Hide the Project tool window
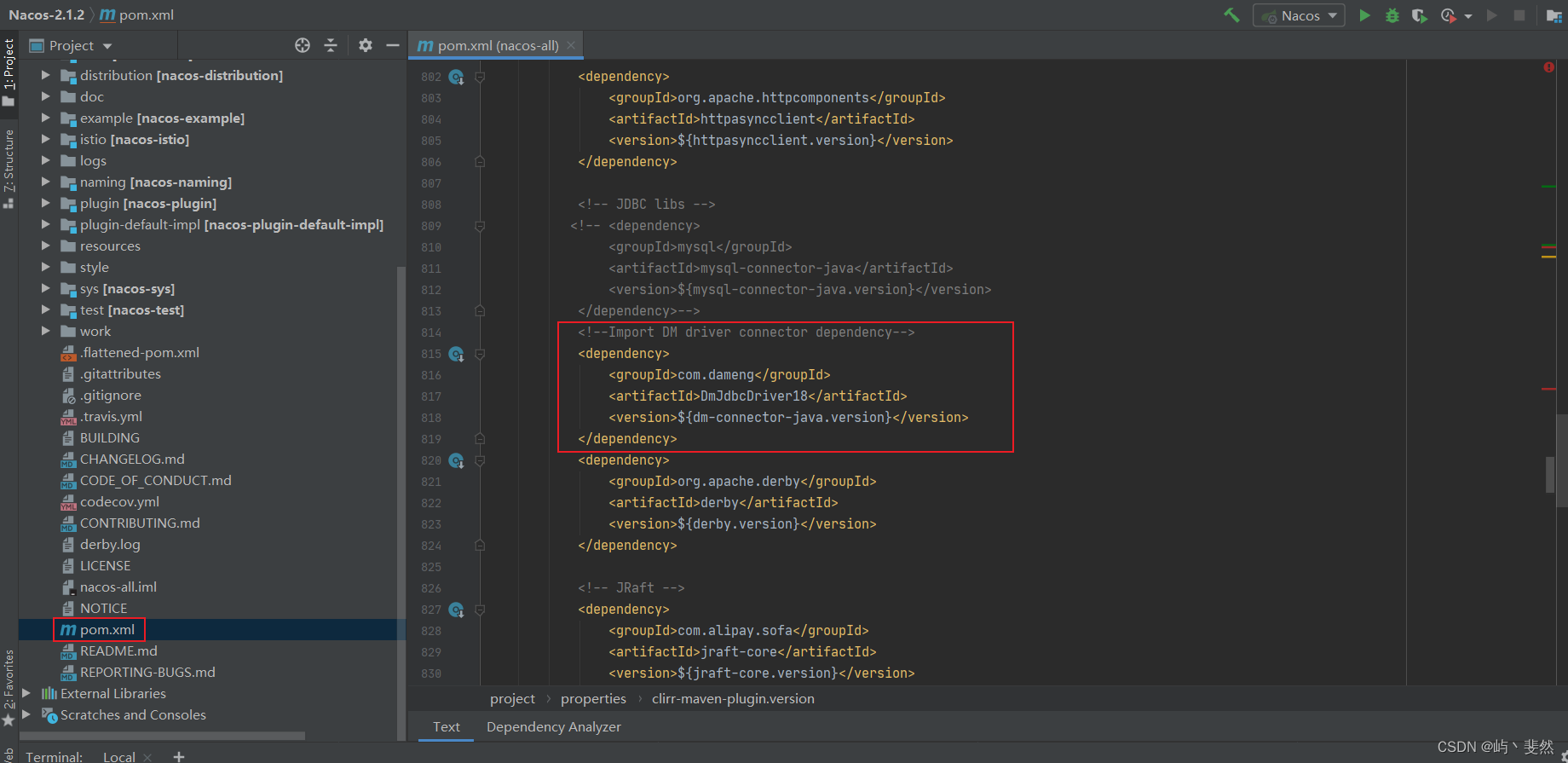1568x763 pixels. pos(393,45)
